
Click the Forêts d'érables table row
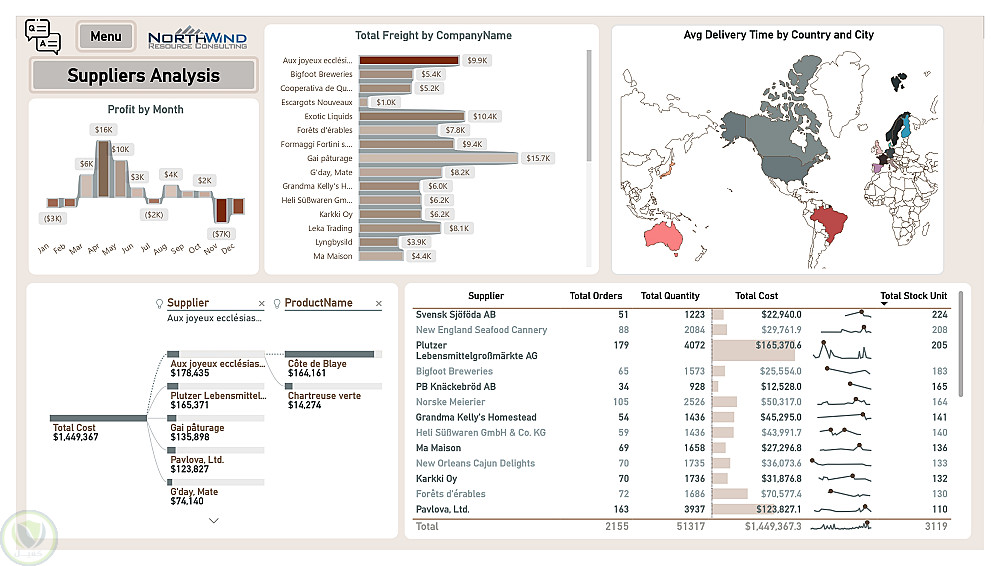pyautogui.click(x=681, y=494)
